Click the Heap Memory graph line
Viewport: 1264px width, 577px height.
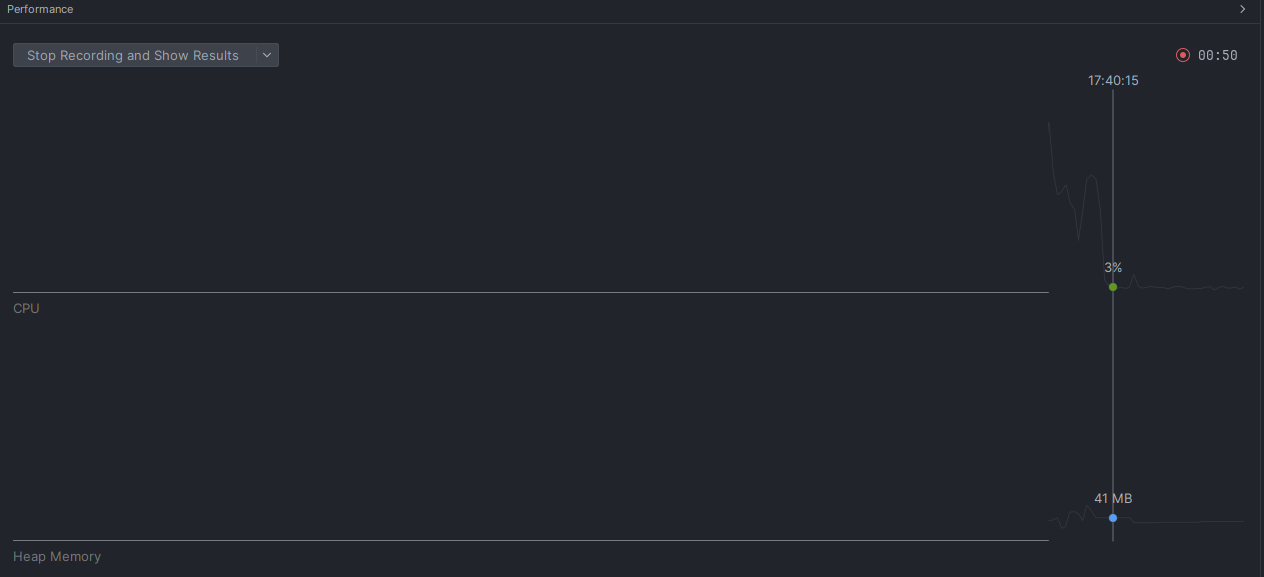pos(1076,514)
